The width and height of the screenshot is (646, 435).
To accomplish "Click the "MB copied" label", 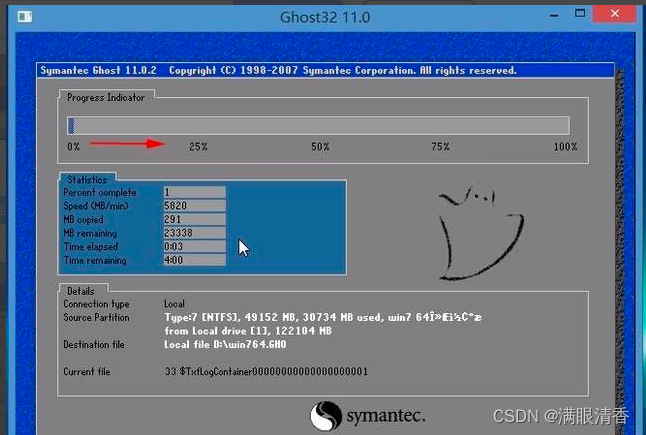I will pyautogui.click(x=83, y=220).
